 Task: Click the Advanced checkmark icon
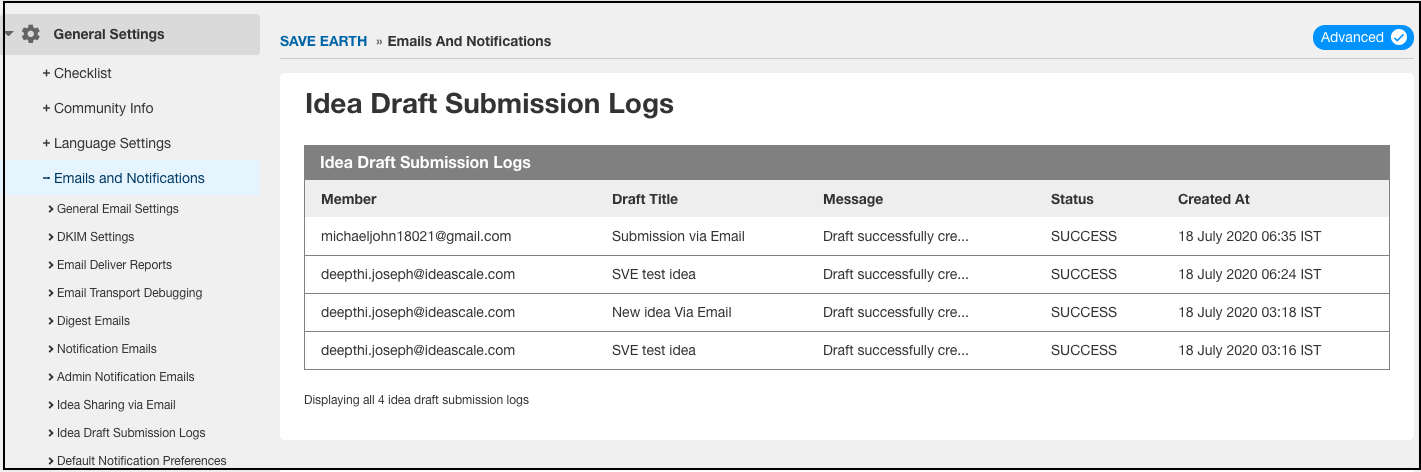1399,37
